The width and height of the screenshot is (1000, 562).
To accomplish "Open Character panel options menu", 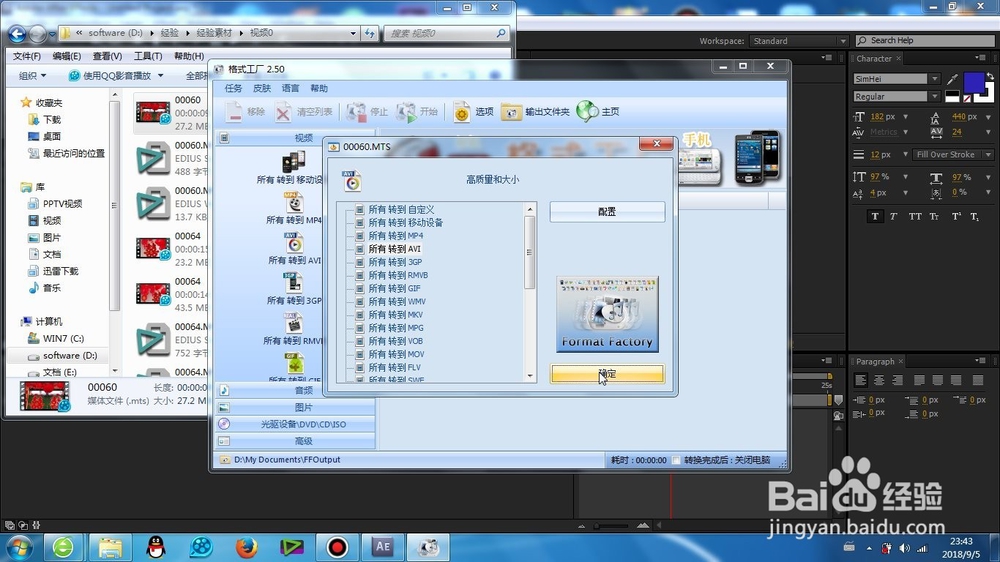I will [x=980, y=58].
